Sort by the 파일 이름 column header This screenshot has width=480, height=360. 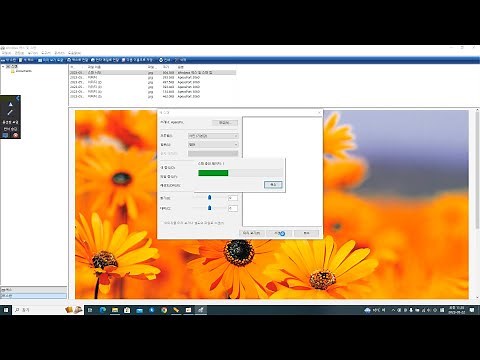pos(94,67)
